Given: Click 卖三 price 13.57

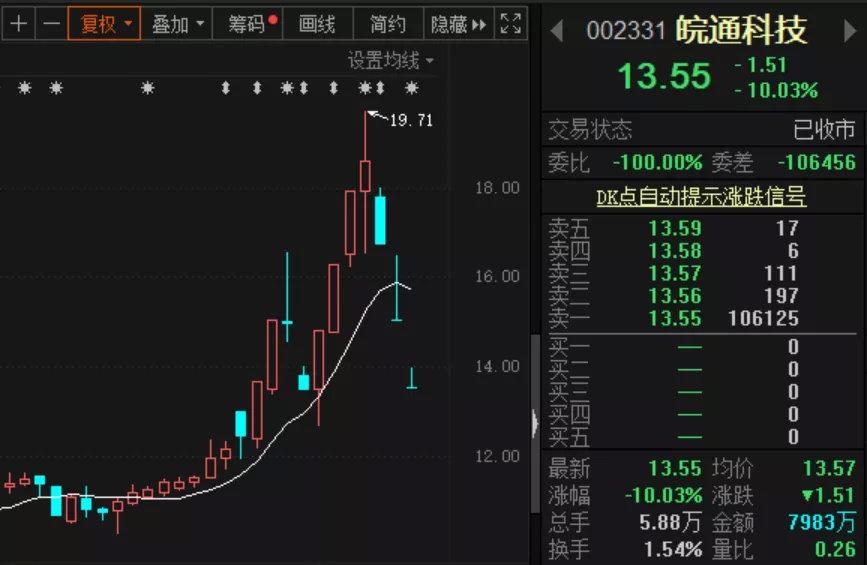Looking at the screenshot, I should point(675,273).
